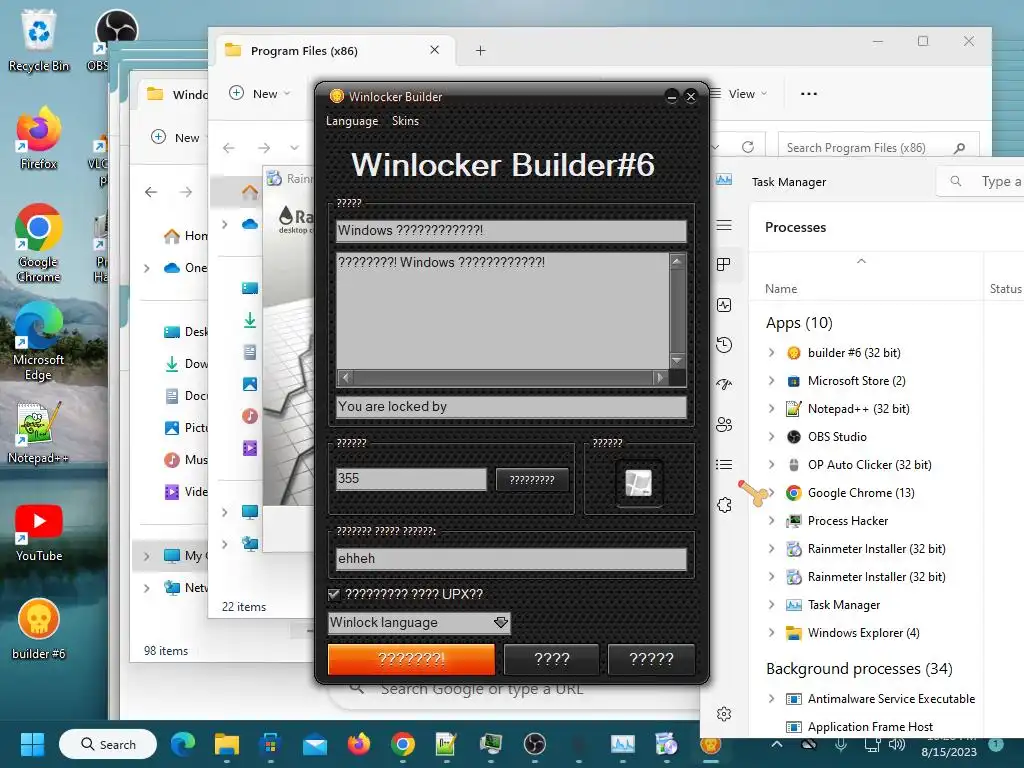Expand Windows Explorer (4) process group
This screenshot has height=768, width=1024.
(x=771, y=633)
